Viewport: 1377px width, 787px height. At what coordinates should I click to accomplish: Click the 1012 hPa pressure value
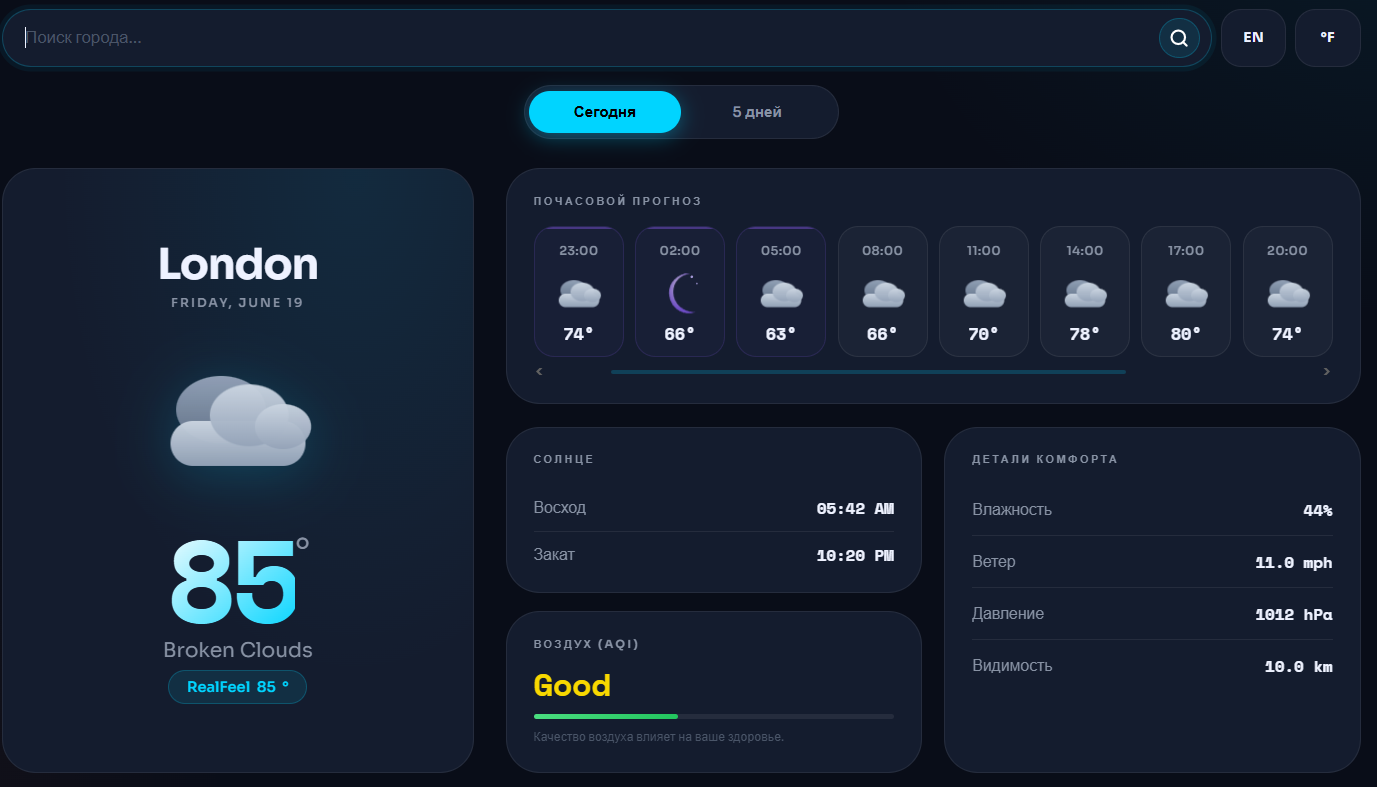(1294, 614)
